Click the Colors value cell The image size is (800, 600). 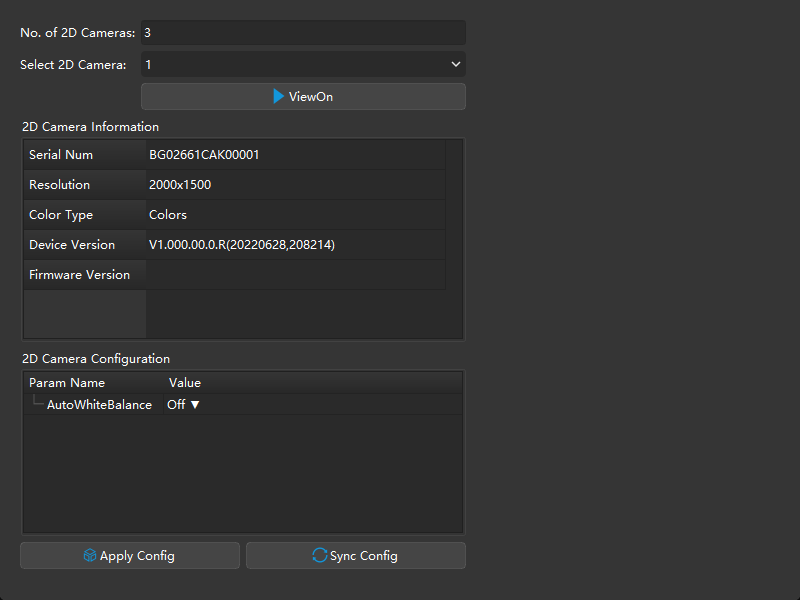point(168,215)
